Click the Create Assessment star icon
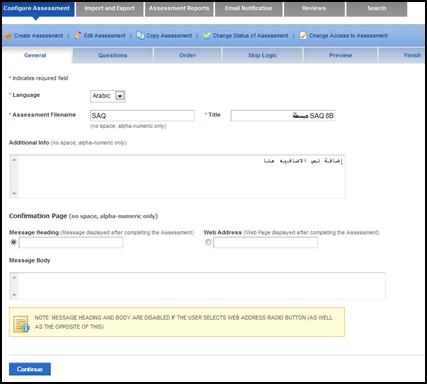The width and height of the screenshot is (427, 384). (8, 35)
